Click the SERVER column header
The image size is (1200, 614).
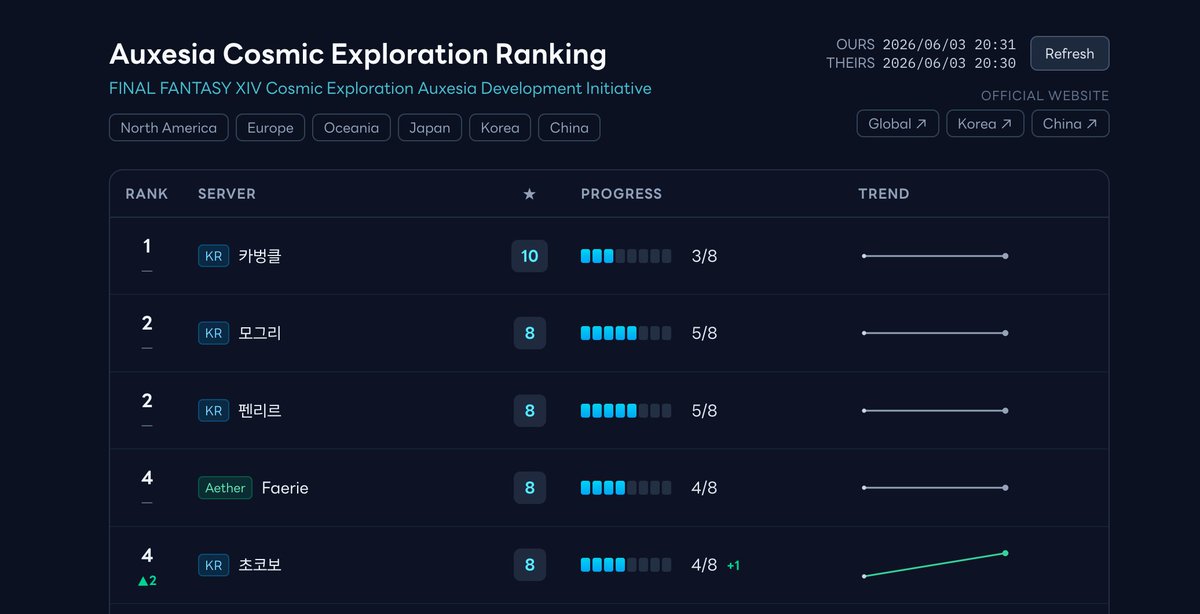pyautogui.click(x=227, y=194)
